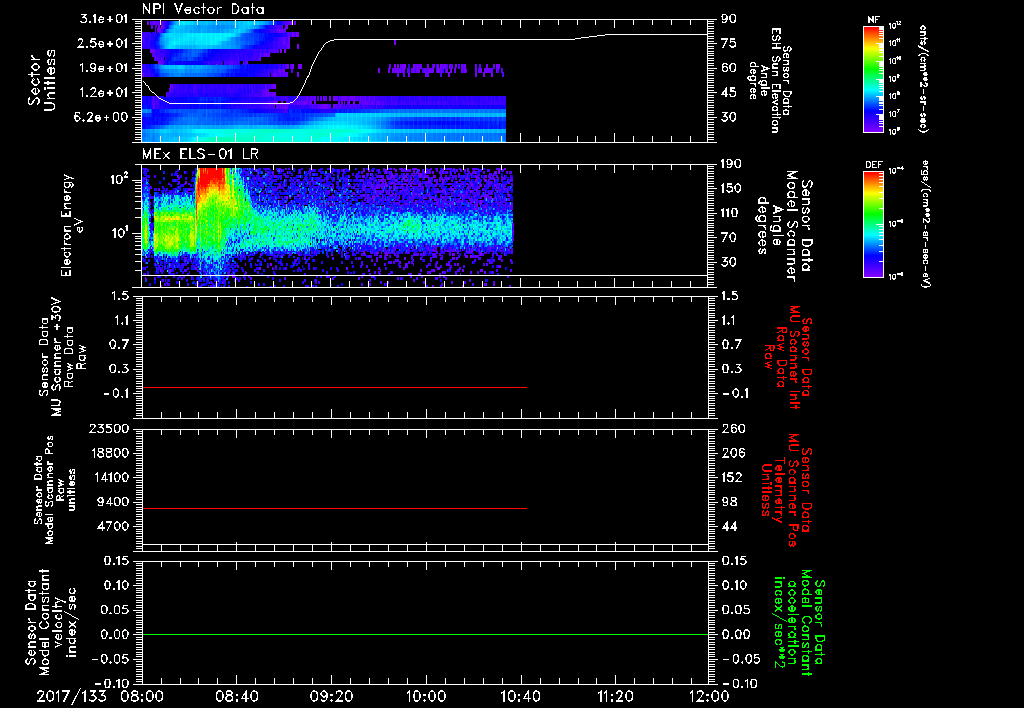Click the 2.5e+01 sector axis tick
This screenshot has height=708, width=1024.
click(x=103, y=43)
